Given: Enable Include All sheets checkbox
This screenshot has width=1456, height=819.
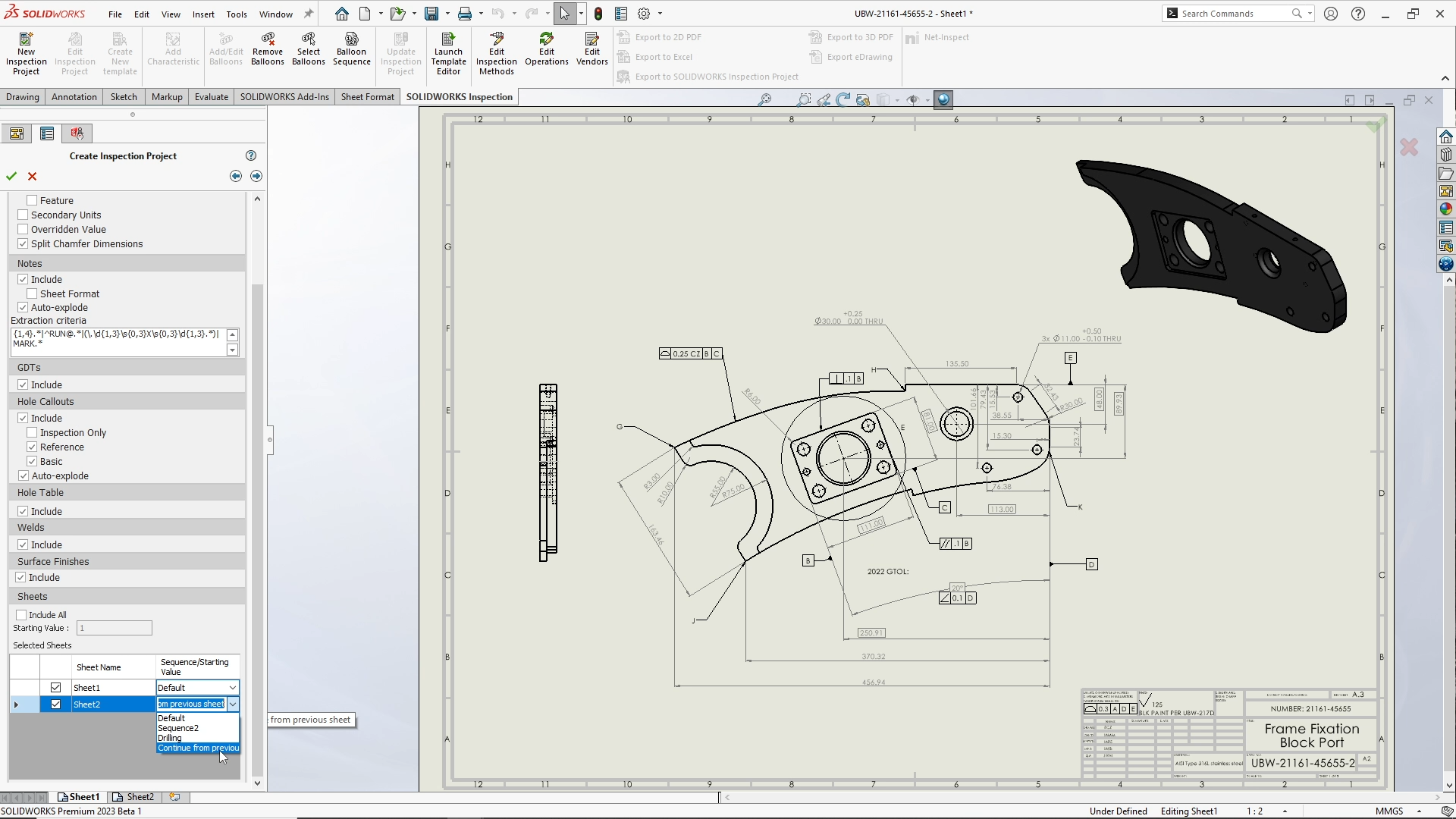Looking at the screenshot, I should coord(21,615).
